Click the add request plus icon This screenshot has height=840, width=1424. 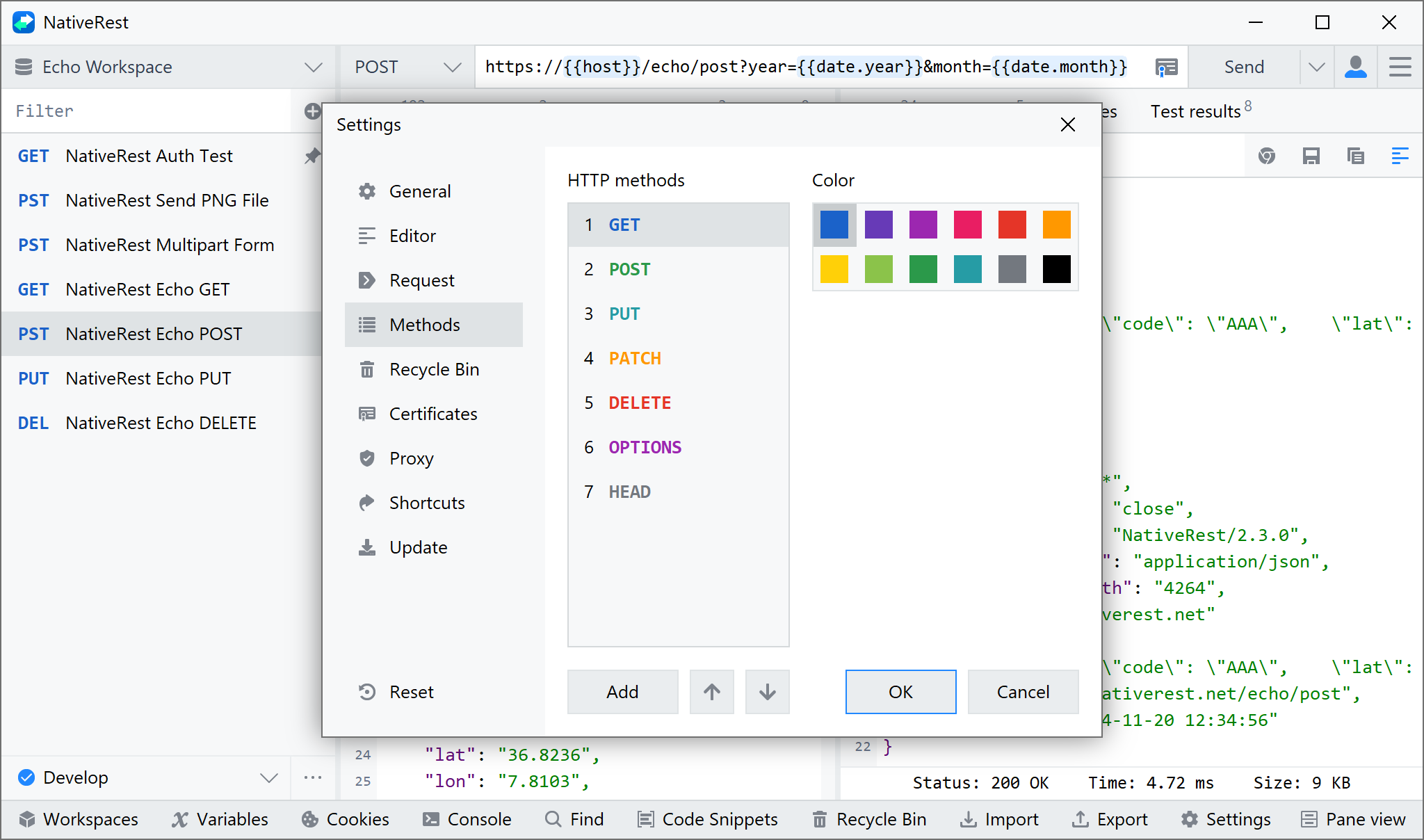[x=312, y=111]
